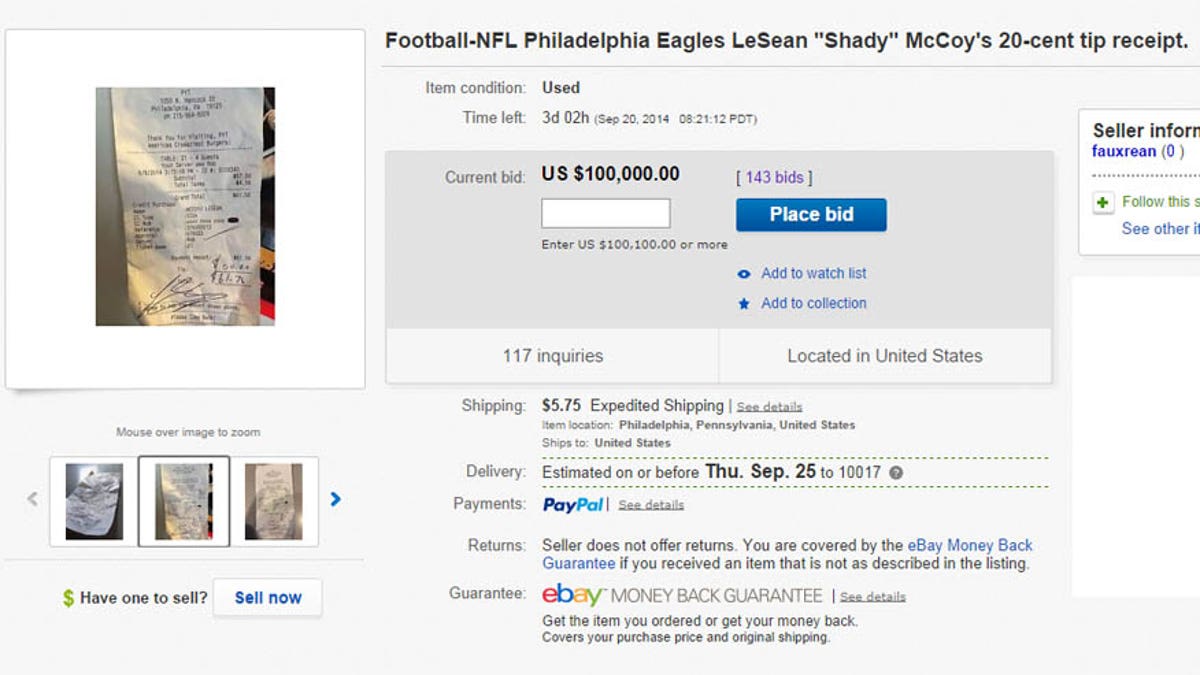
Task: Select the third receipt thumbnail
Action: 274,501
